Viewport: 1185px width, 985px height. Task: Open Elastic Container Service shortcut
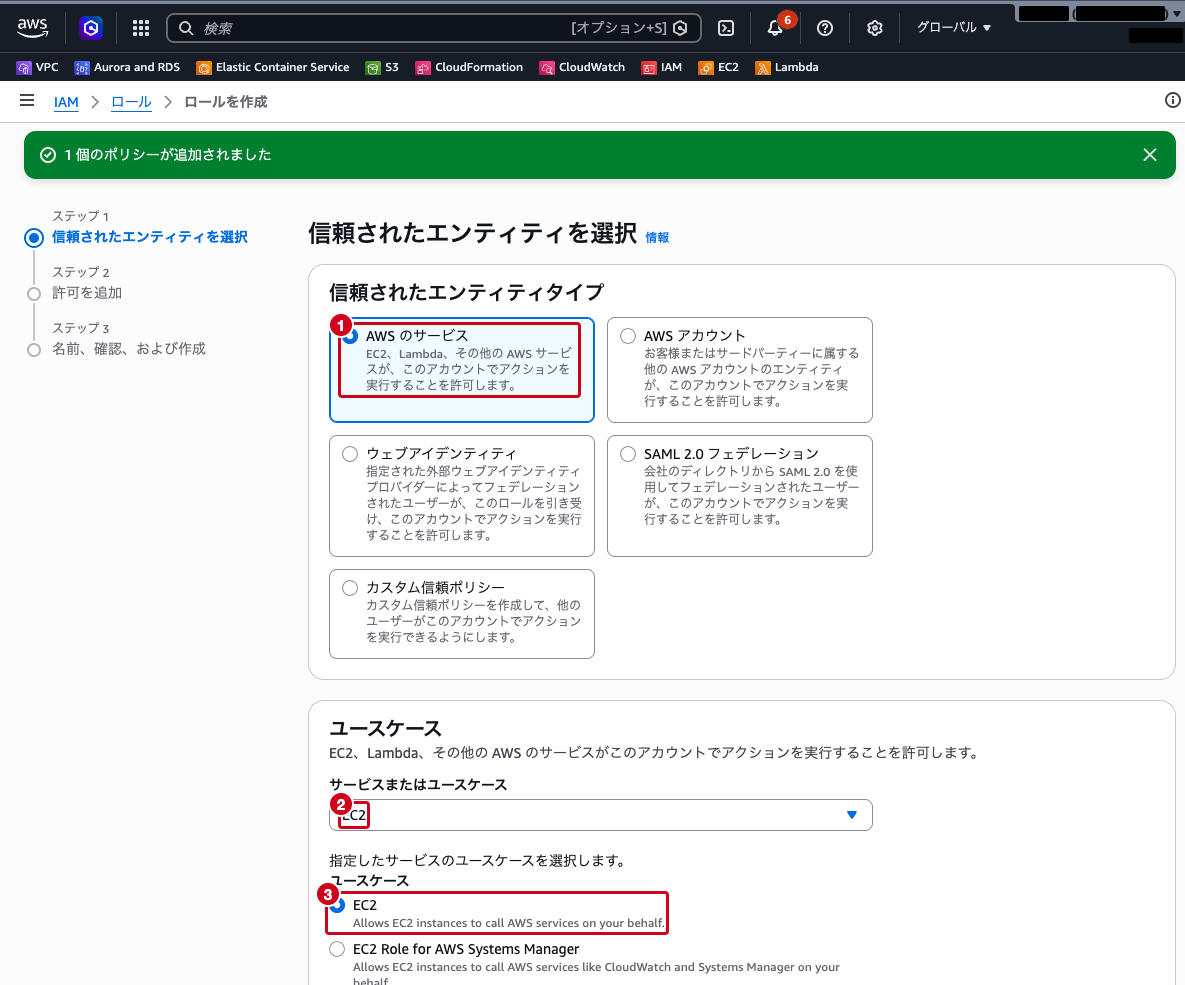click(273, 67)
